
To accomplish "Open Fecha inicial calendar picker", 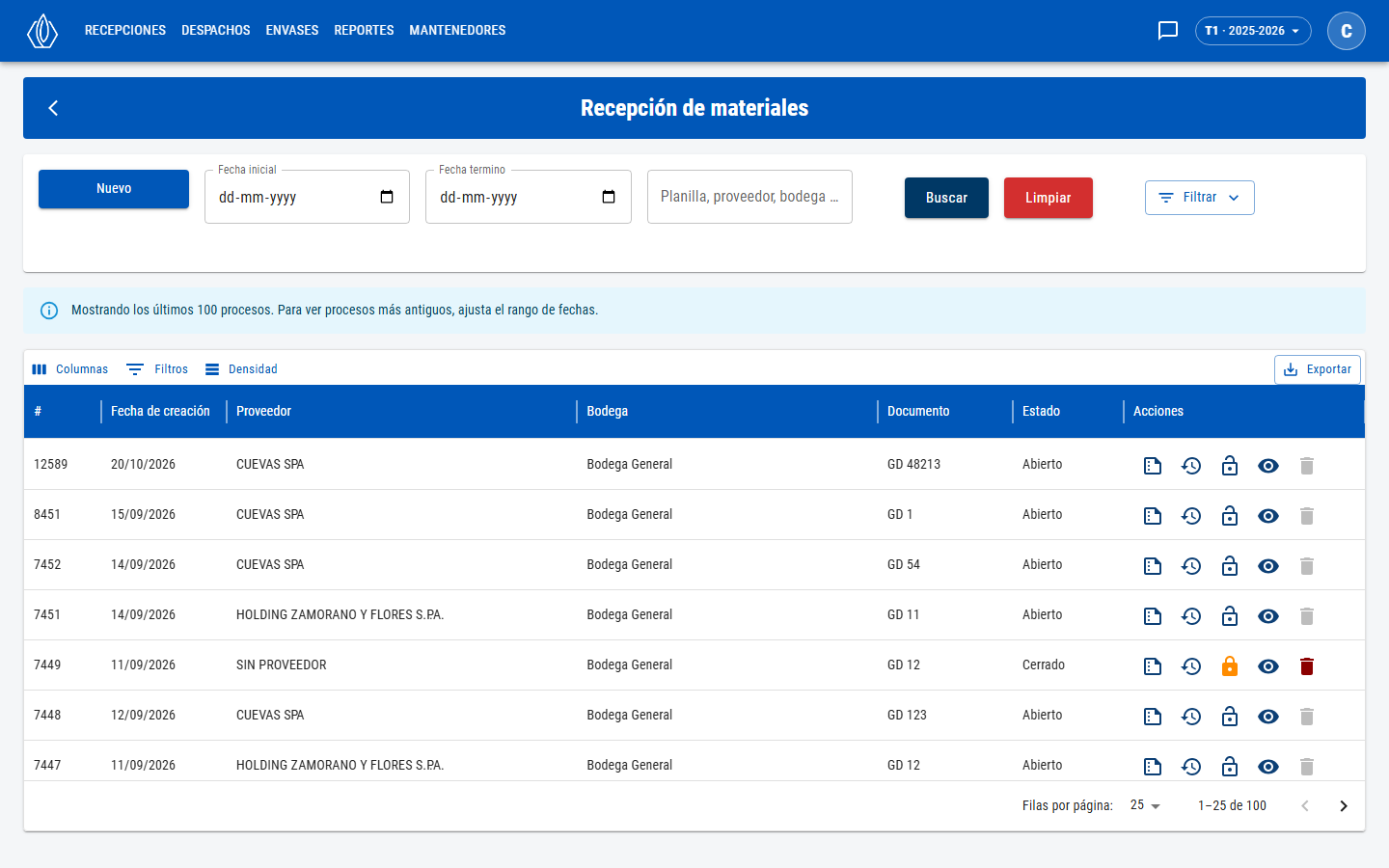I will pyautogui.click(x=387, y=197).
